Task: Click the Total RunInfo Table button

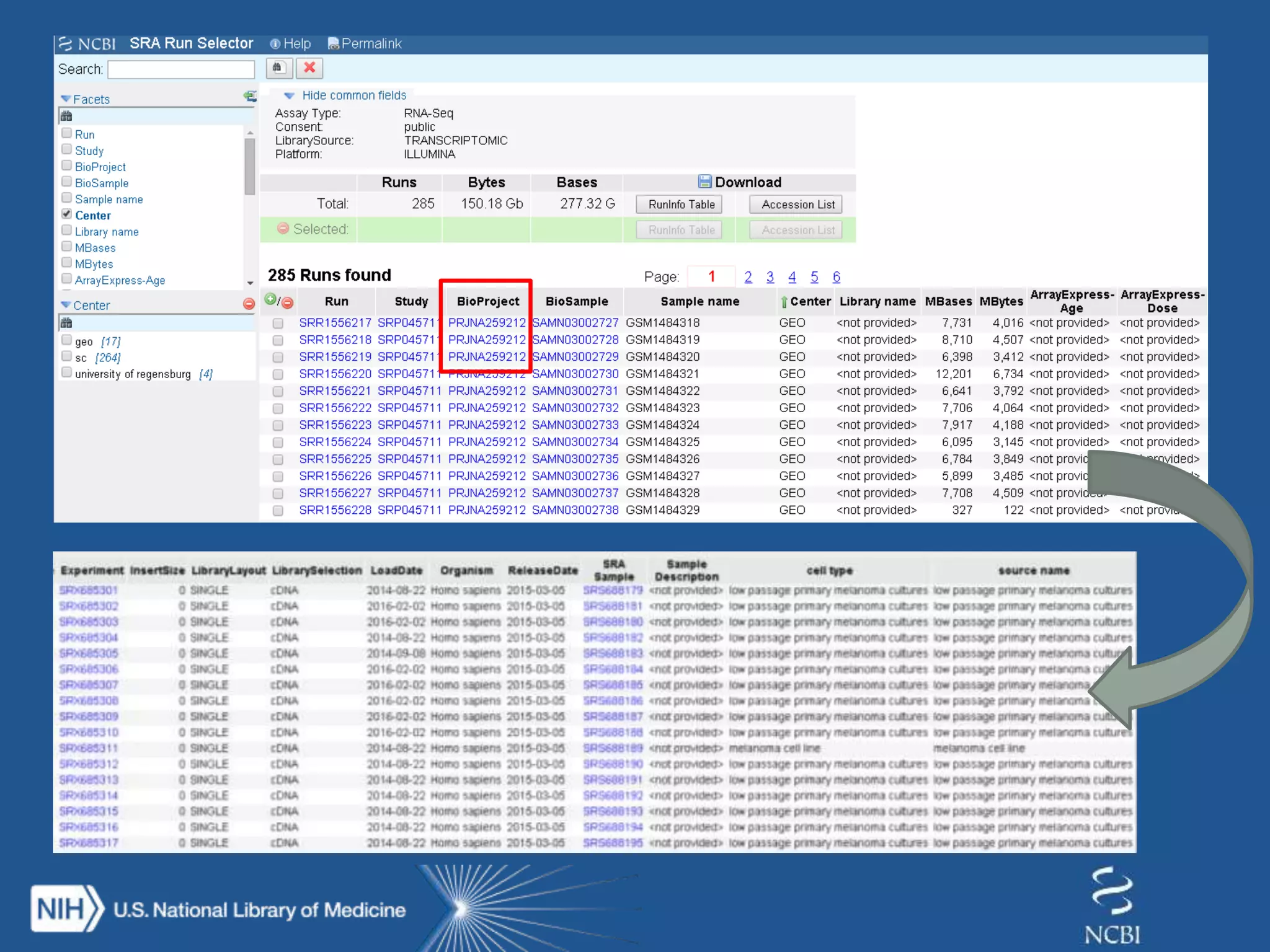Action: point(681,205)
